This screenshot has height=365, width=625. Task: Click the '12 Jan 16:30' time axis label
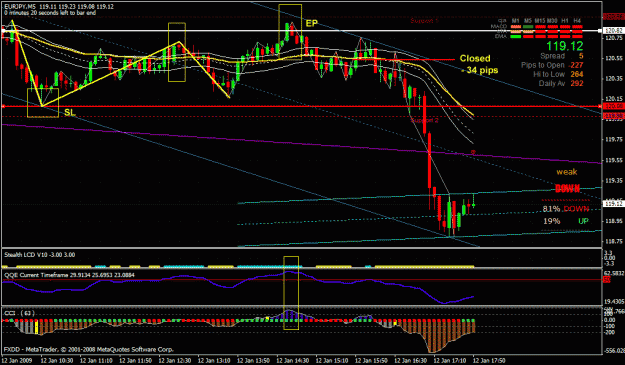[410, 361]
